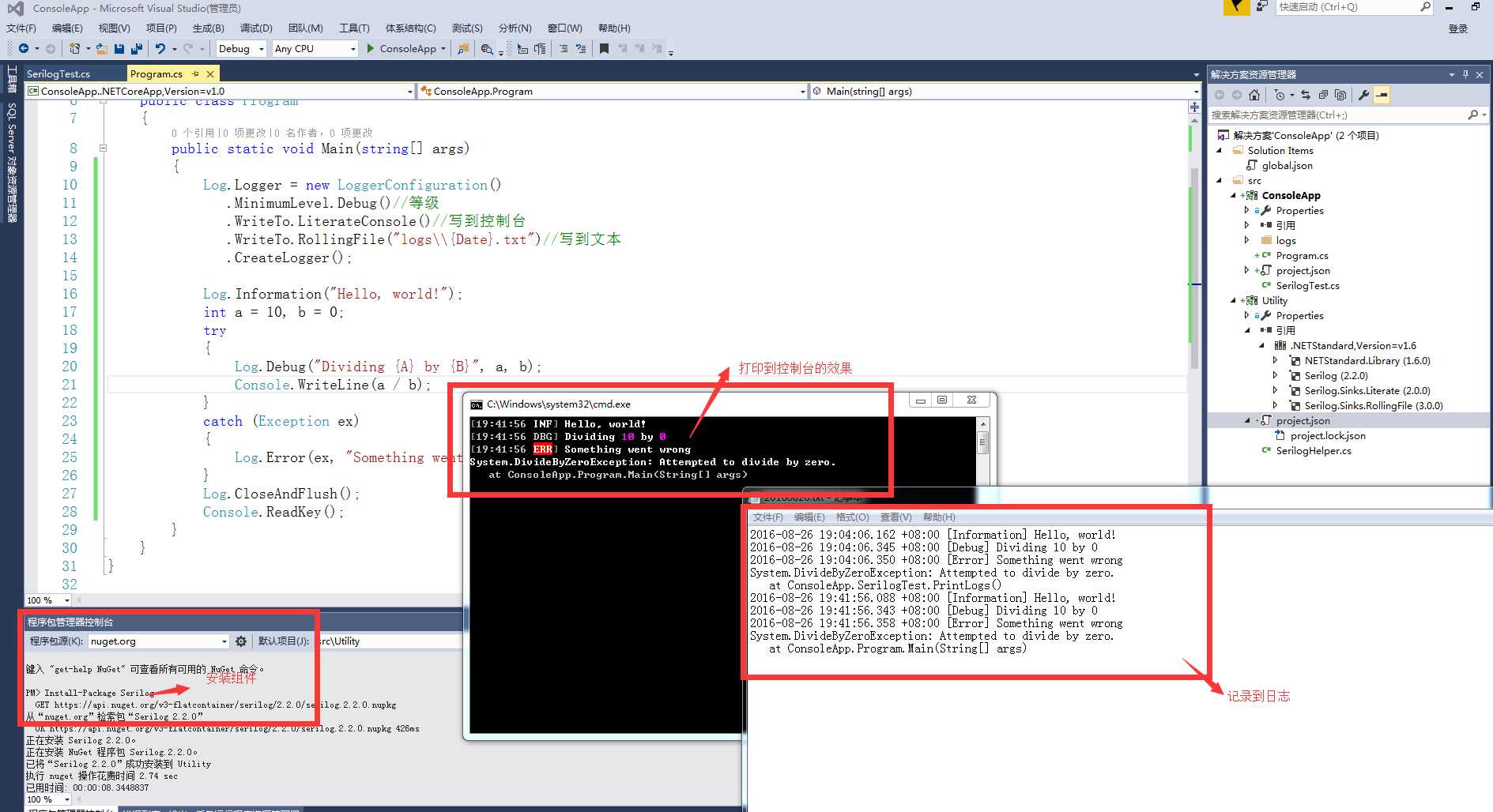Collapse the Solution Items folder
1493x812 pixels.
click(x=1220, y=151)
